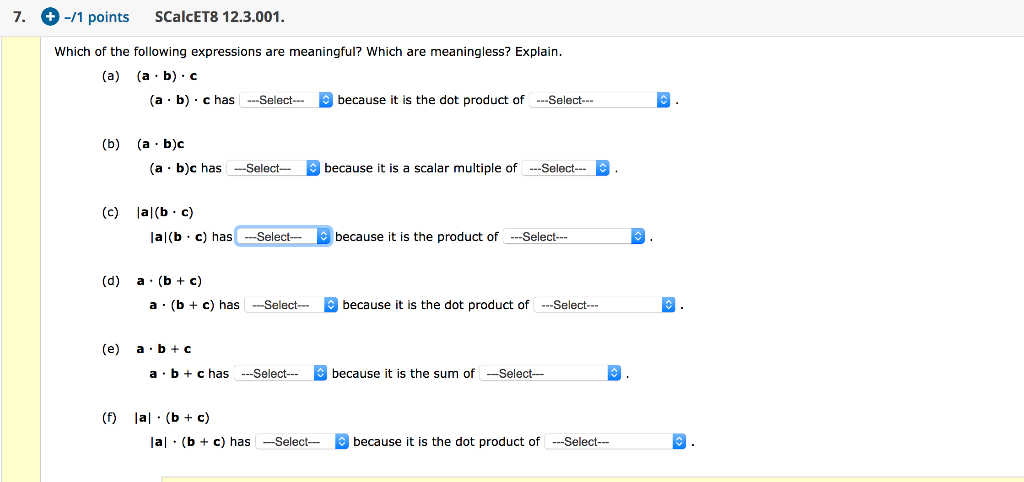Click the part (c) expression heading |a|(b · c)
This screenshot has width=1024, height=482.
165,212
